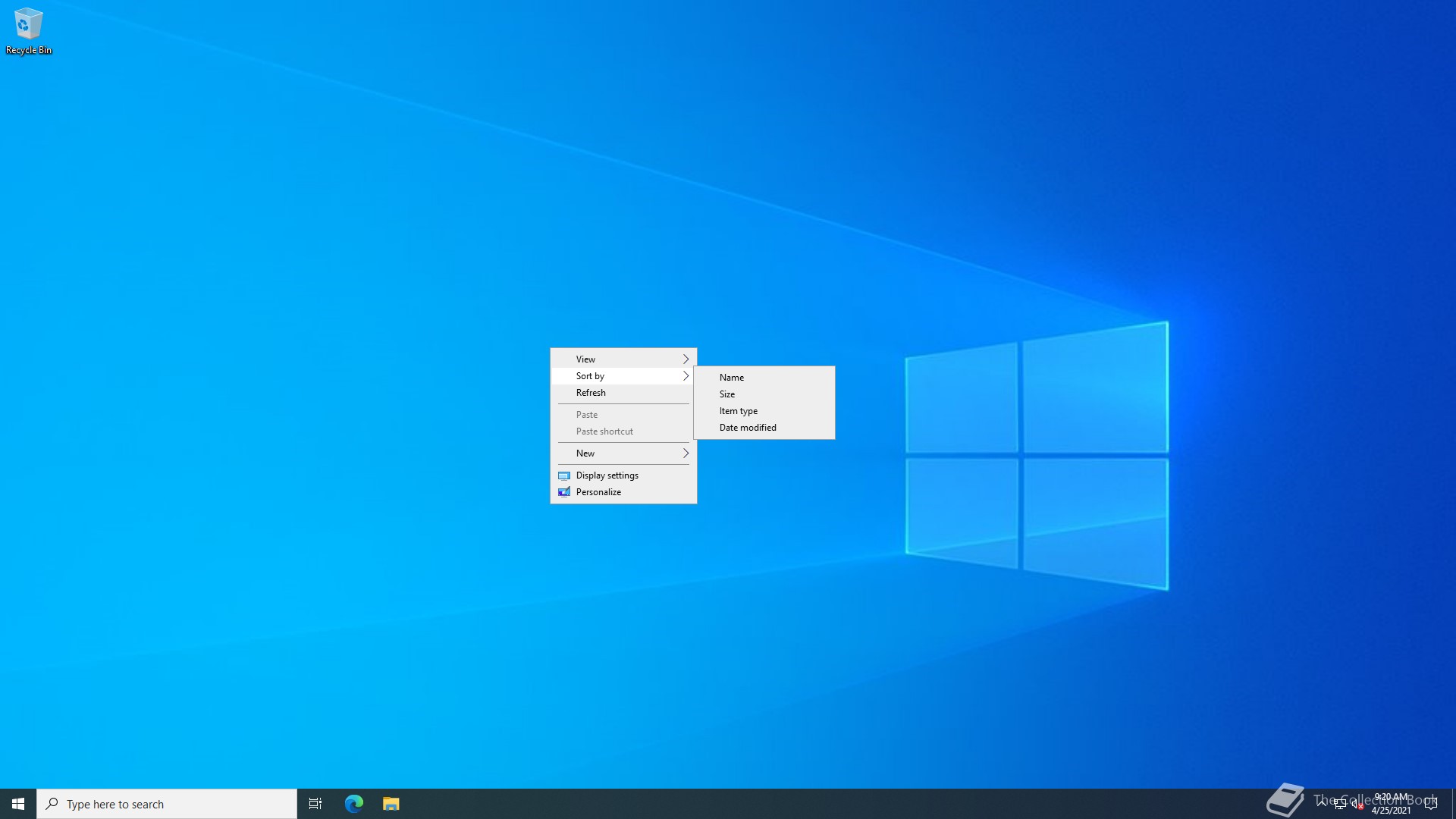The width and height of the screenshot is (1456, 819).
Task: Choose Personalize from the context menu
Action: [x=623, y=492]
